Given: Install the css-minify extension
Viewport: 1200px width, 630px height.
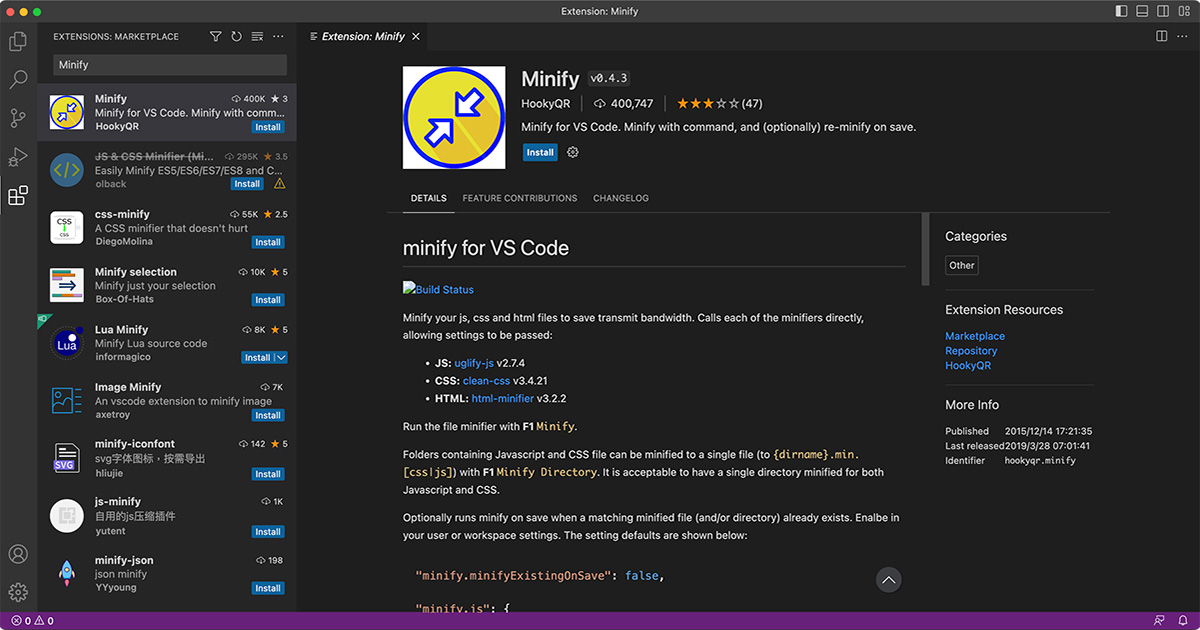Looking at the screenshot, I should [x=268, y=242].
